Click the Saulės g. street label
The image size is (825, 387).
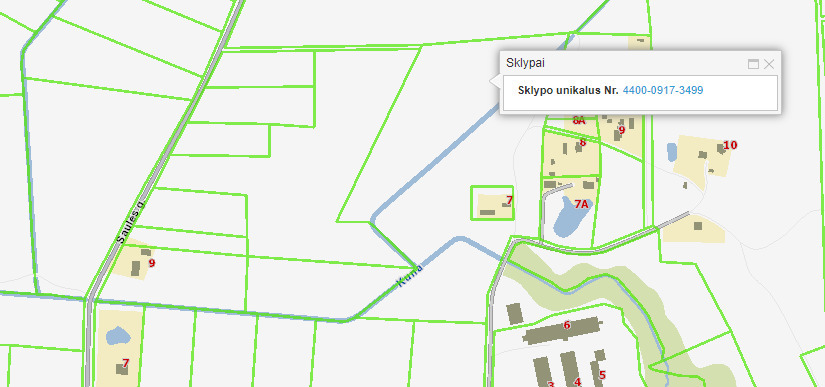(x=130, y=222)
